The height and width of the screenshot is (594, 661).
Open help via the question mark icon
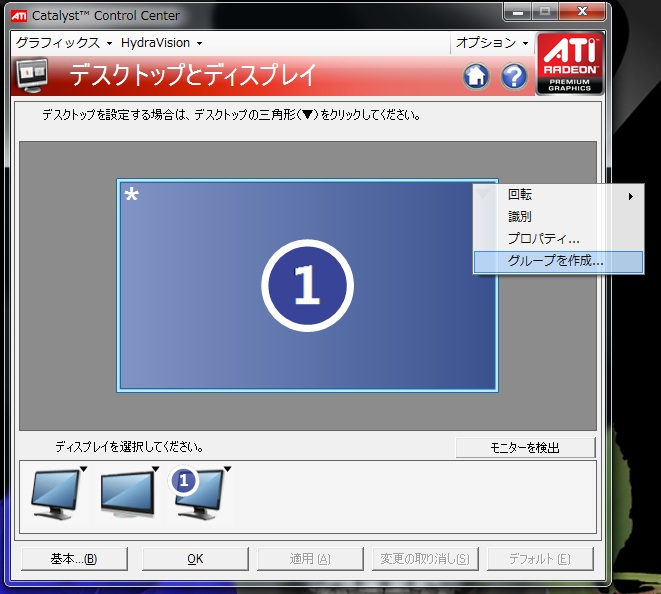(x=514, y=76)
